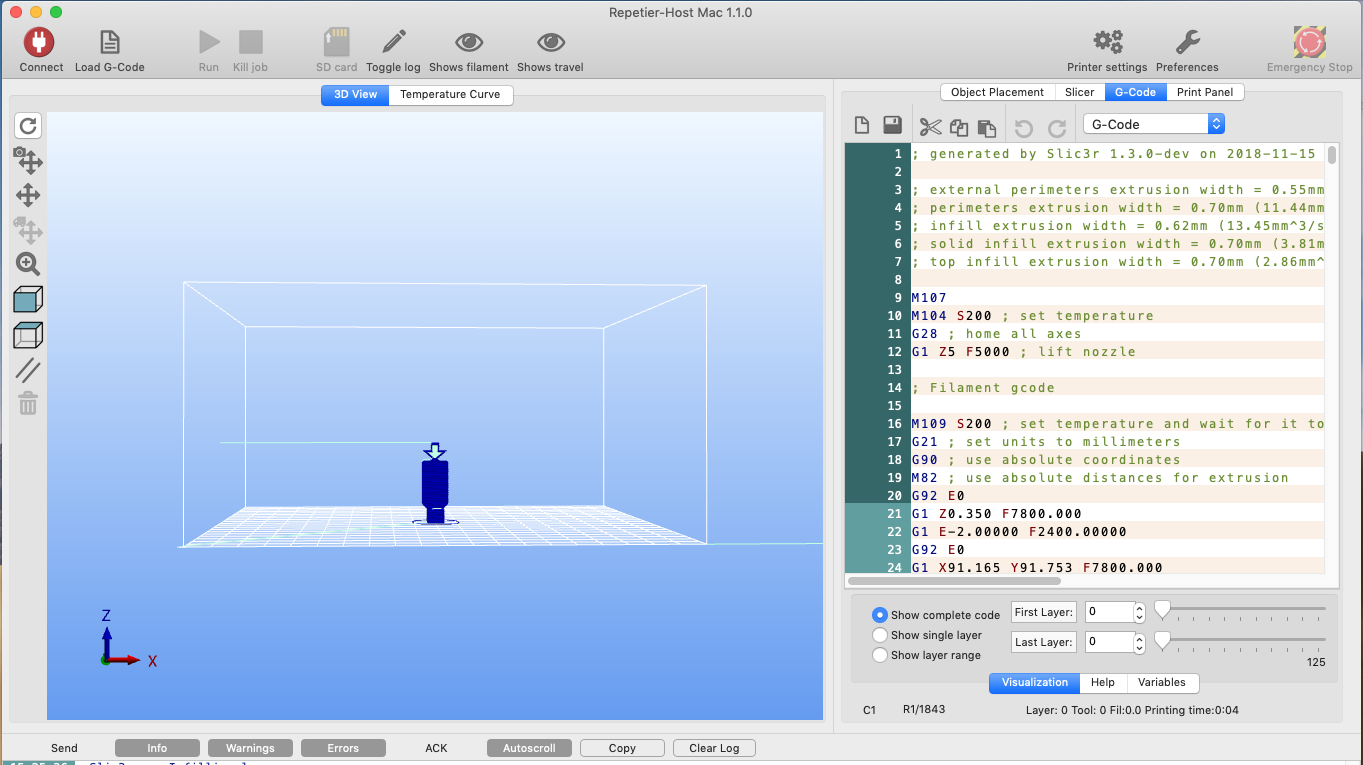This screenshot has height=765, width=1363.
Task: Save the G-Code with the floppy disk icon
Action: [x=893, y=125]
